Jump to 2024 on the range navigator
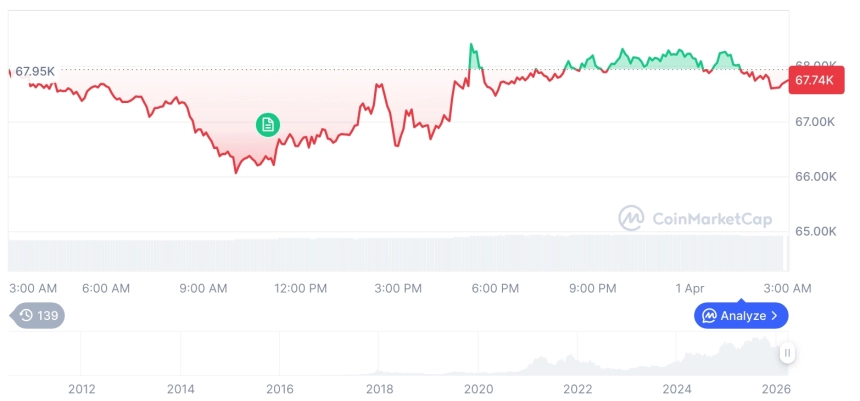This screenshot has width=860, height=401. tap(677, 389)
